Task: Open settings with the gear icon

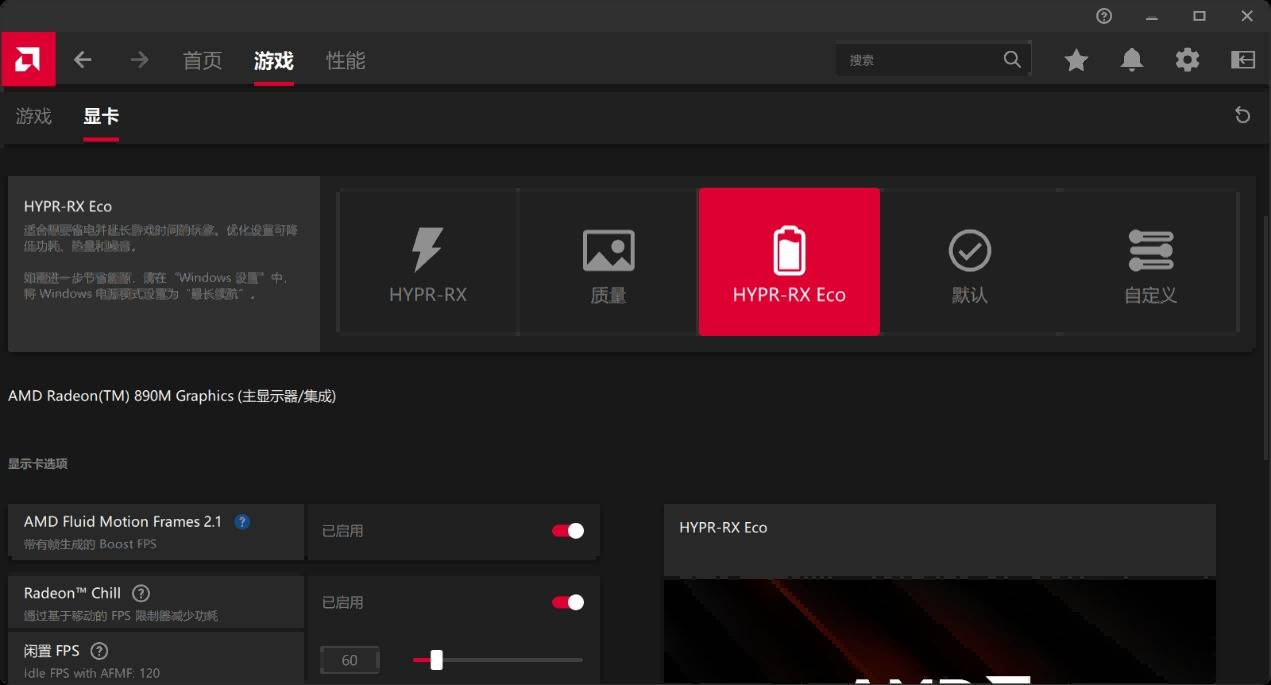Action: pos(1187,60)
